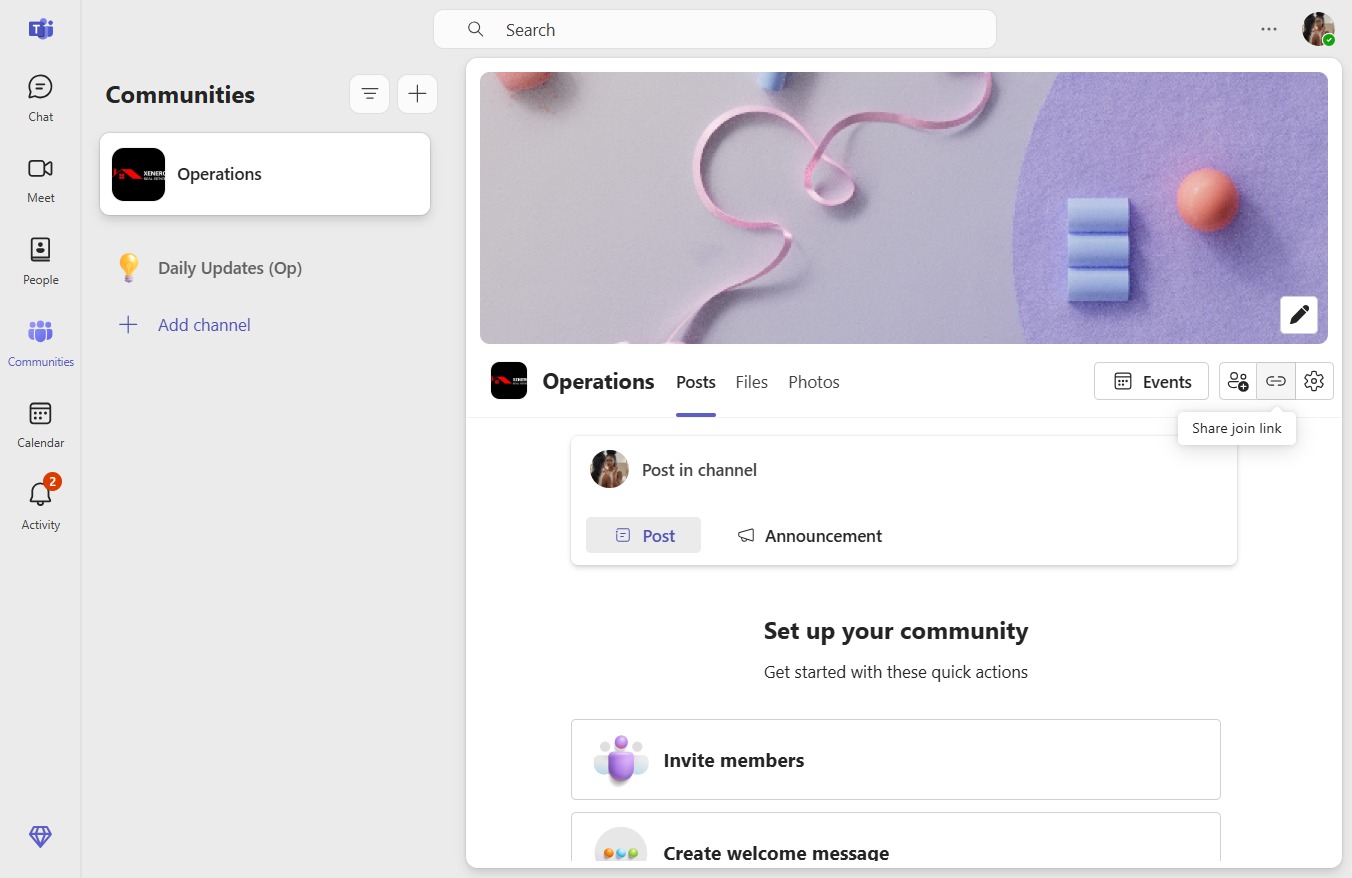Viewport: 1352px width, 878px height.
Task: Click the Share join link icon
Action: [x=1276, y=381]
